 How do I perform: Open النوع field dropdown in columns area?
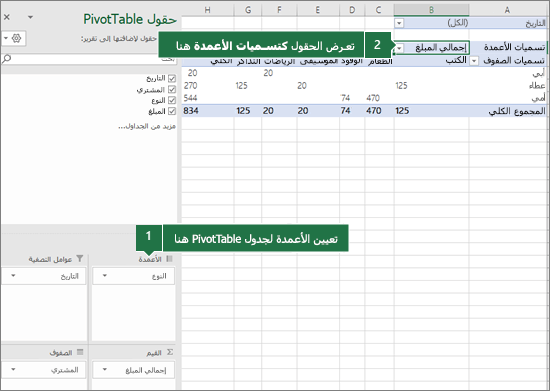[105, 276]
